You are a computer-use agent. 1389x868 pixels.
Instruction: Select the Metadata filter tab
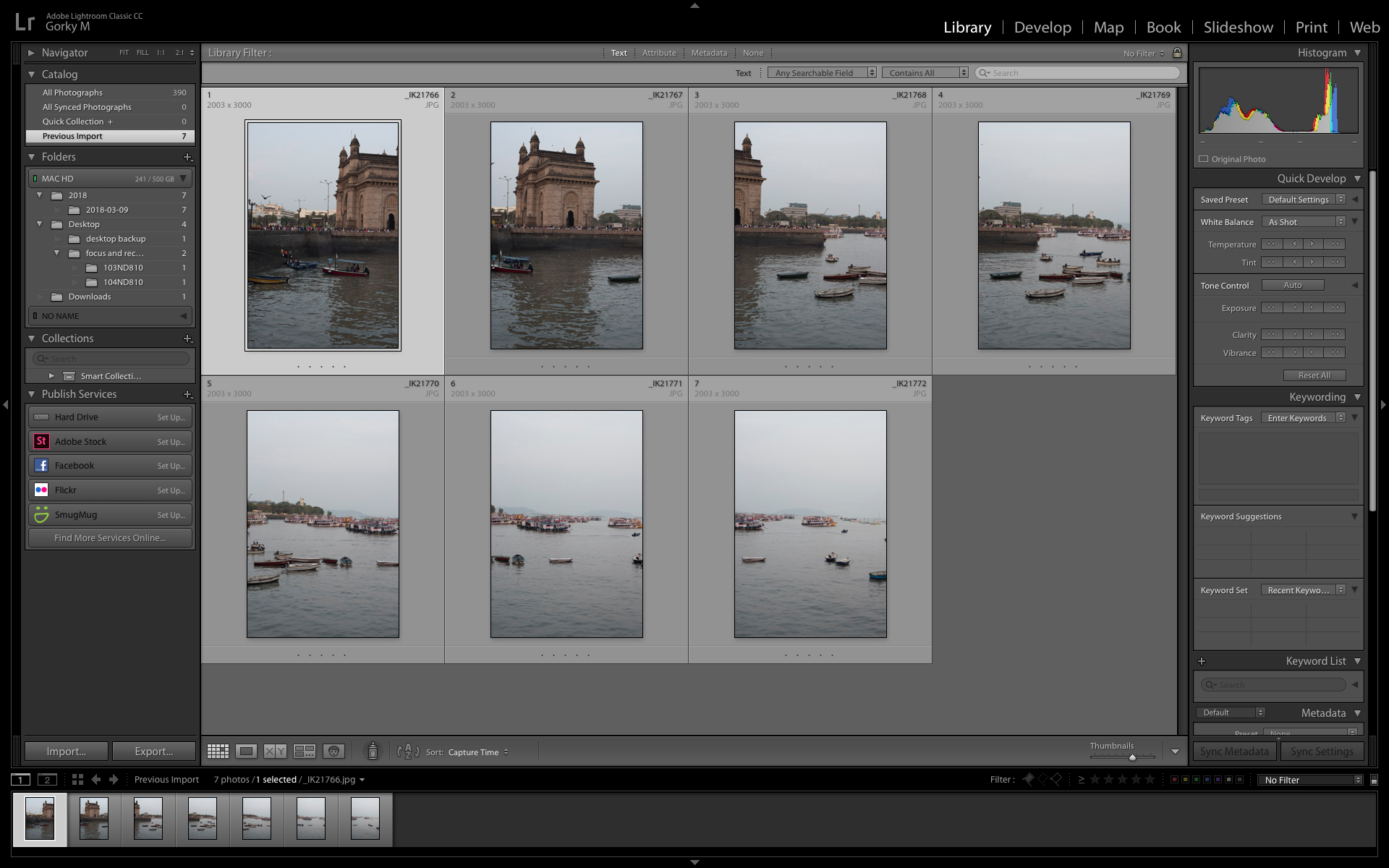(709, 53)
